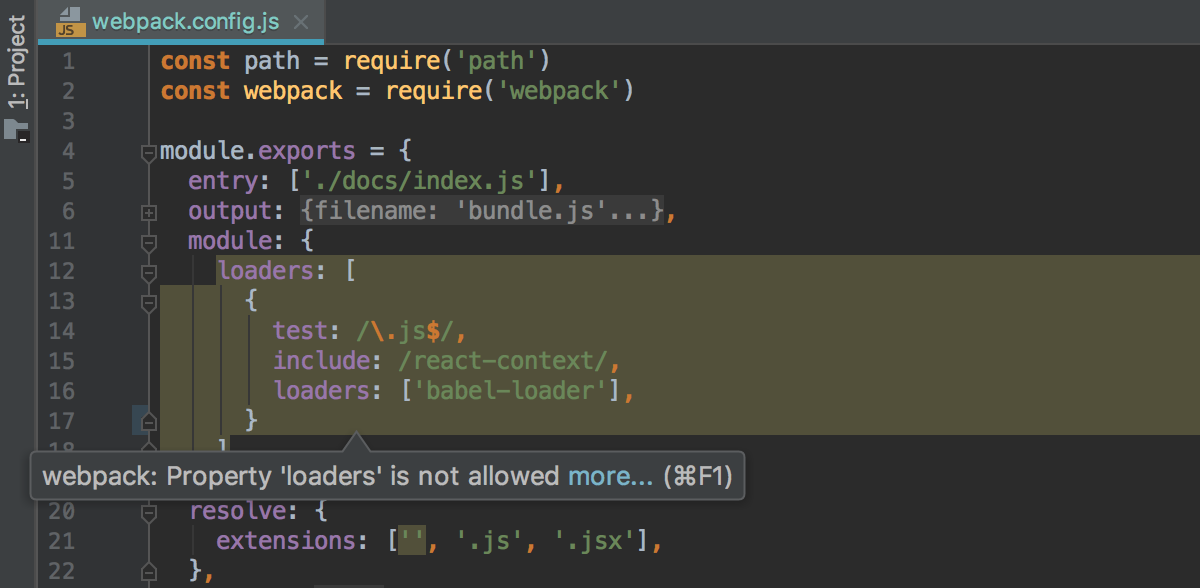Screen dimensions: 1200x588
Task: Click line number 16 in the gutter
Action: point(61,391)
